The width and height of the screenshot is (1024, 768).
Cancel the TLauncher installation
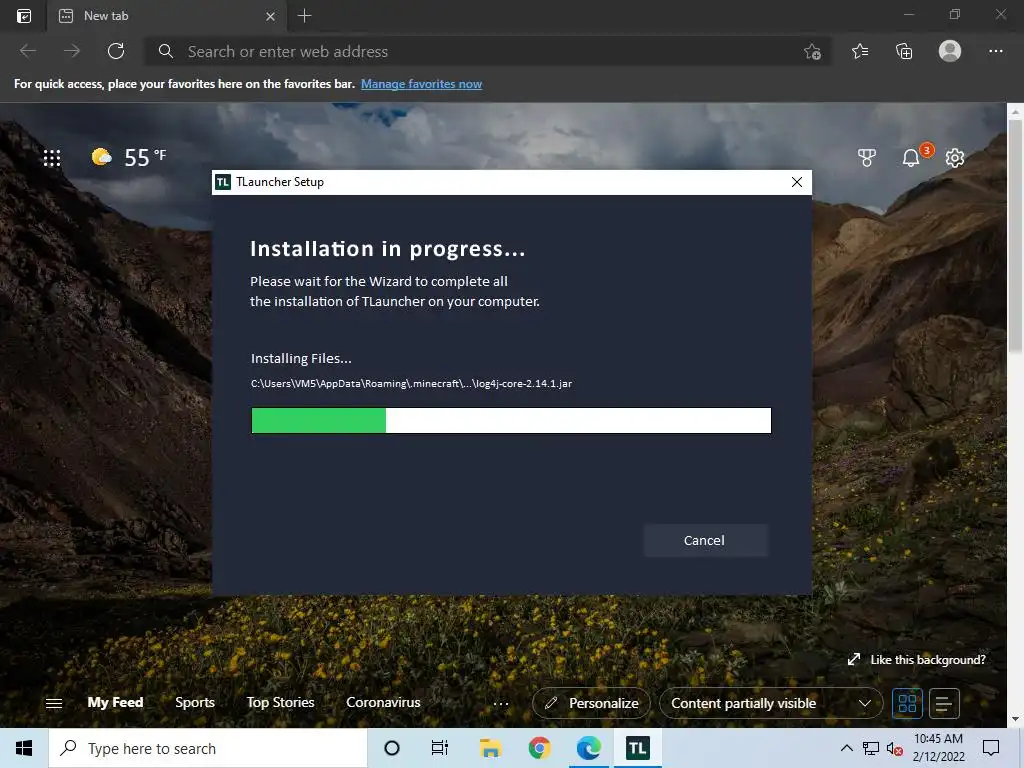(x=705, y=540)
